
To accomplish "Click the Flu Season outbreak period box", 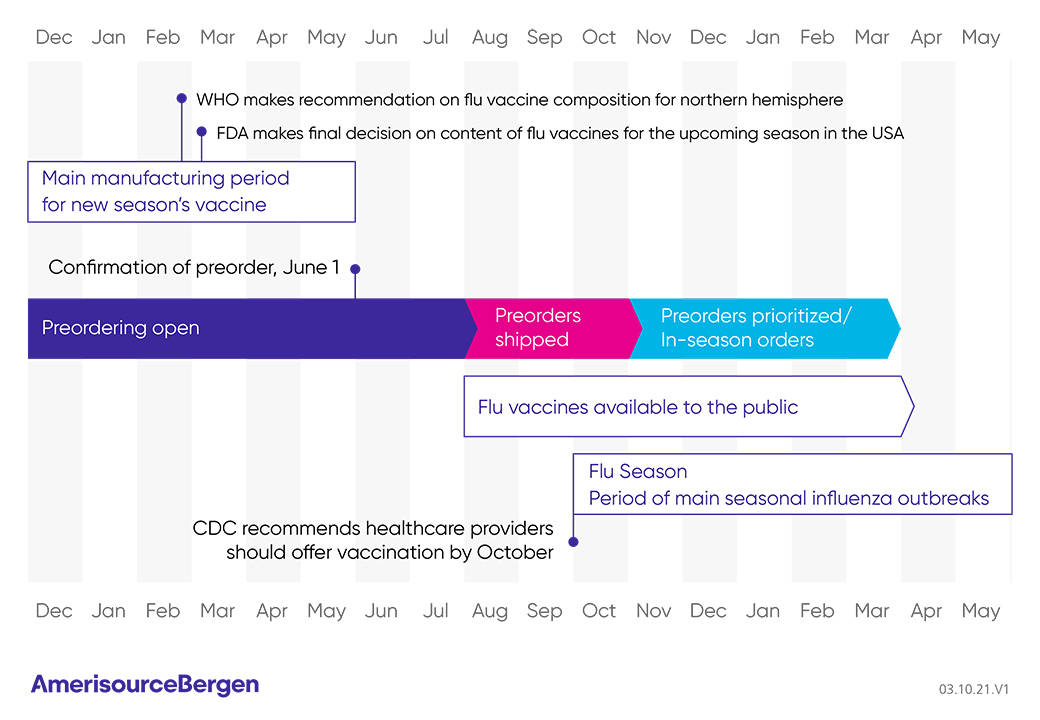I will pos(791,484).
